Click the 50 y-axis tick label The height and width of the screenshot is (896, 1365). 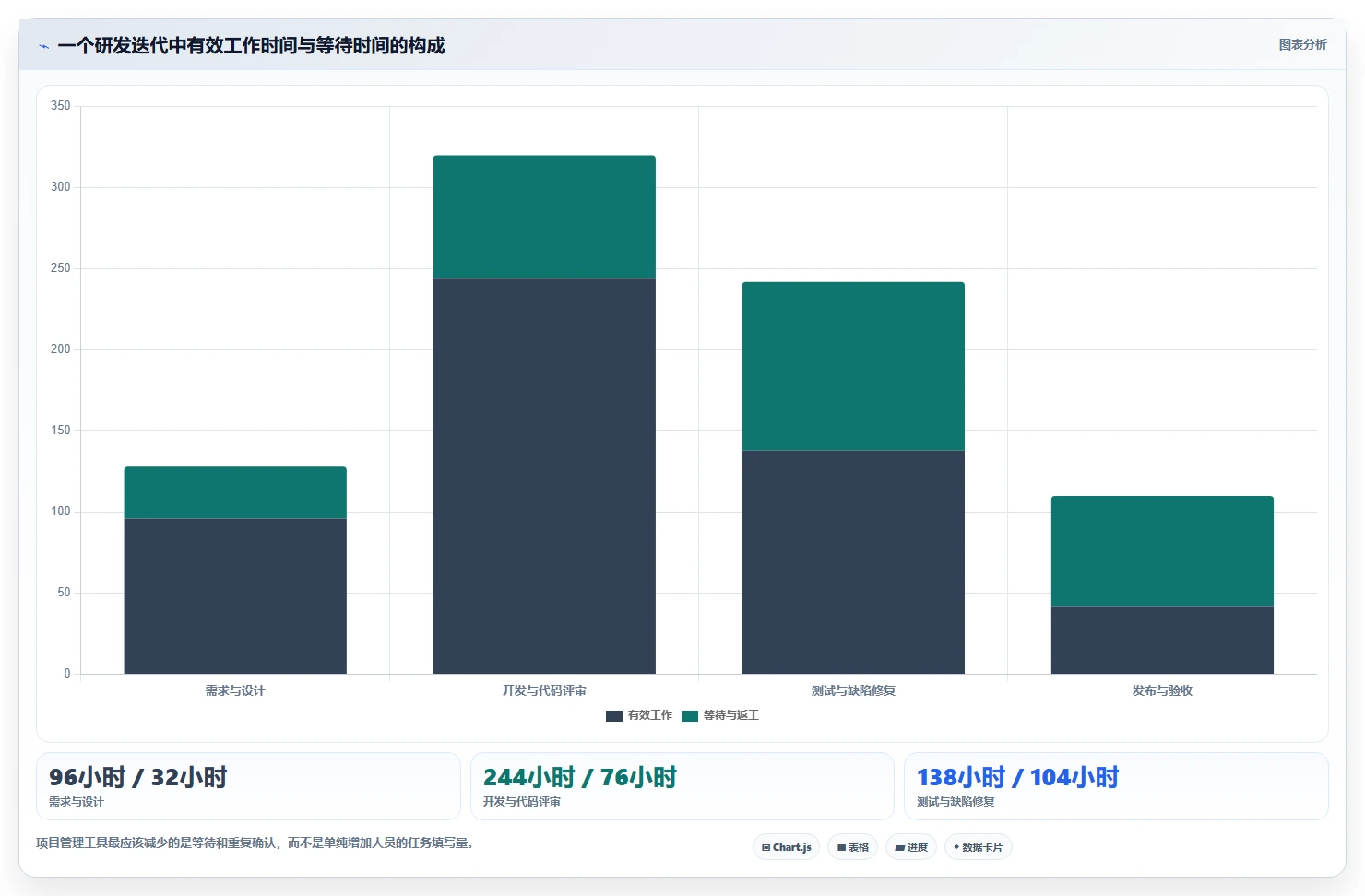pos(64,593)
